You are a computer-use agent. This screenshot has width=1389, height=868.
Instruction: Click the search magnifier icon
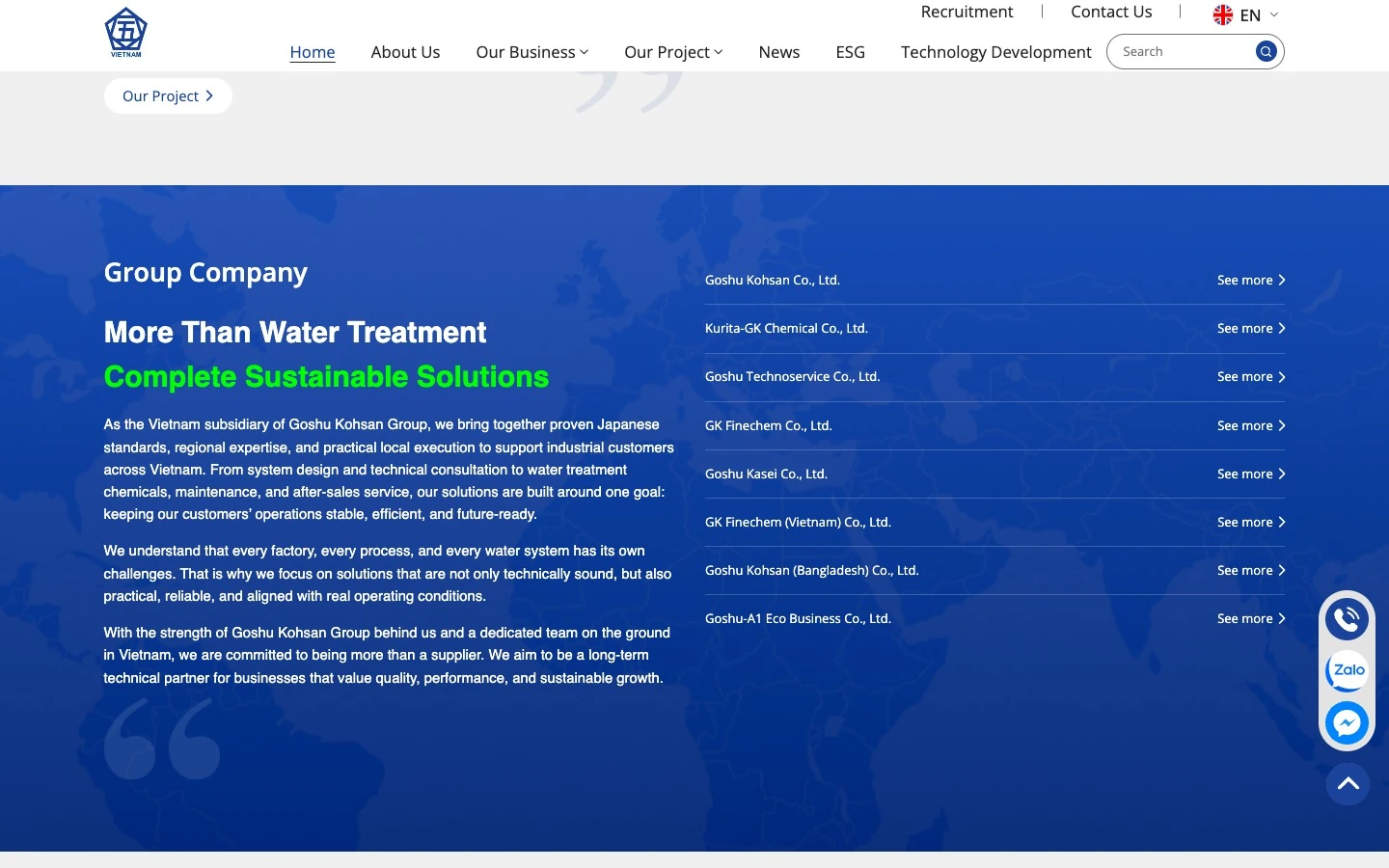point(1266,52)
